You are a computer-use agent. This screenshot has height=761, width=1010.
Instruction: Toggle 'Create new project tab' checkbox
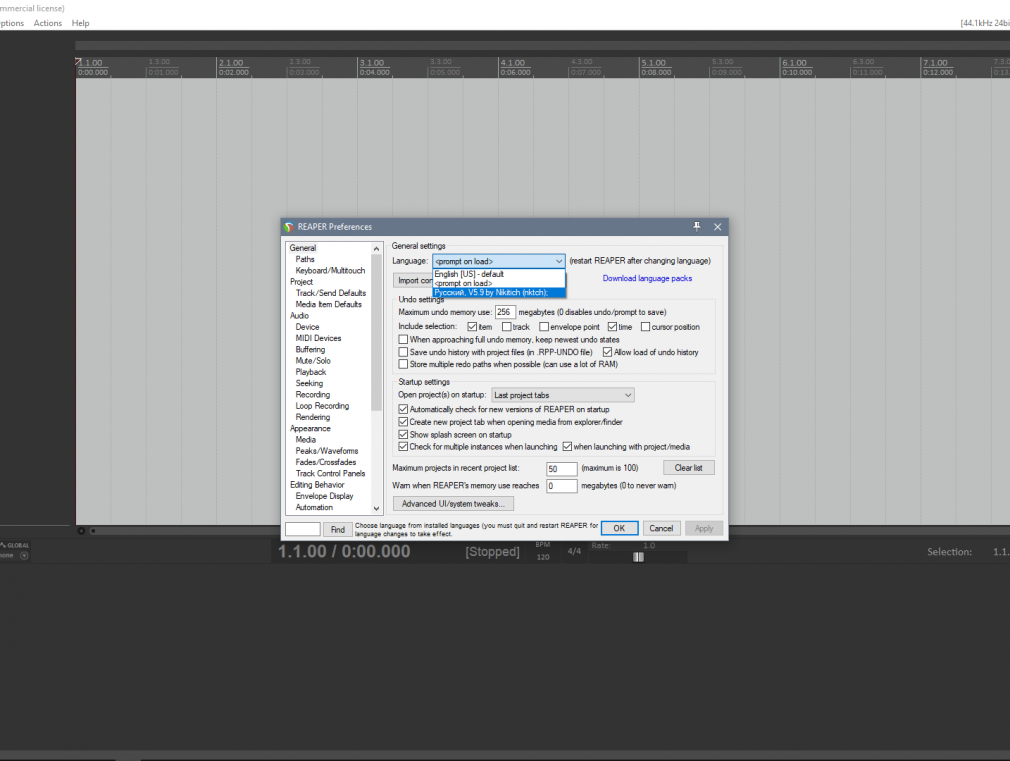(403, 422)
